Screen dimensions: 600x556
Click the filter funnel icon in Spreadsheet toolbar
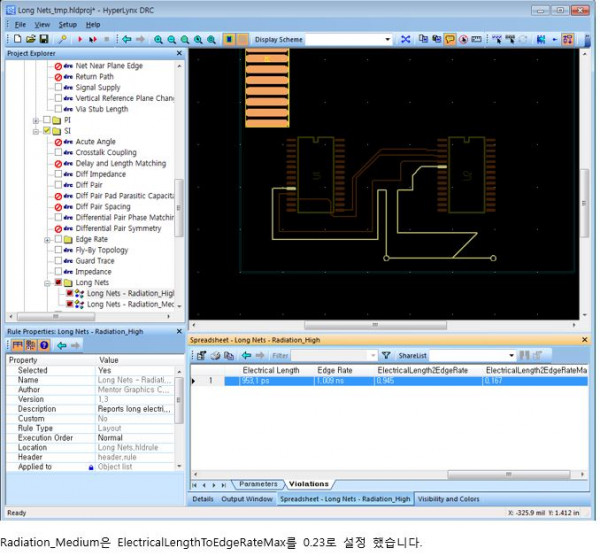point(386,355)
